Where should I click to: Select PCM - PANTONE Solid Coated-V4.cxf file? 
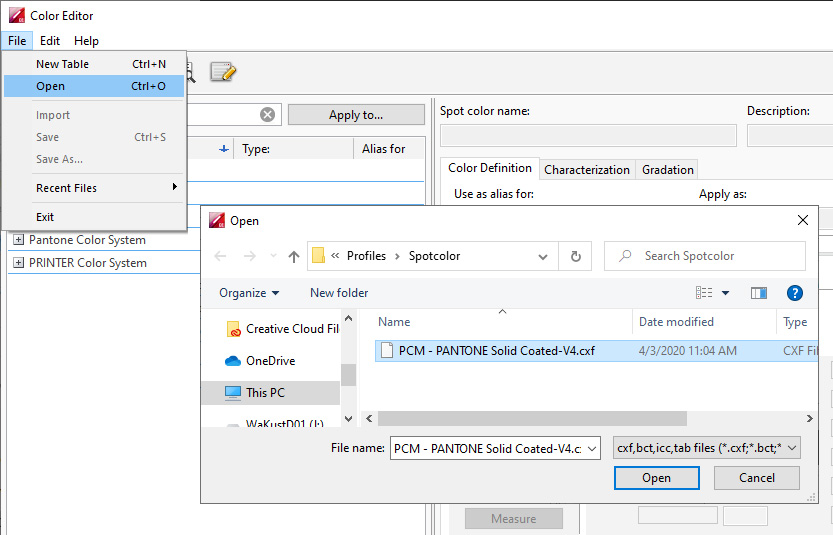point(597,351)
